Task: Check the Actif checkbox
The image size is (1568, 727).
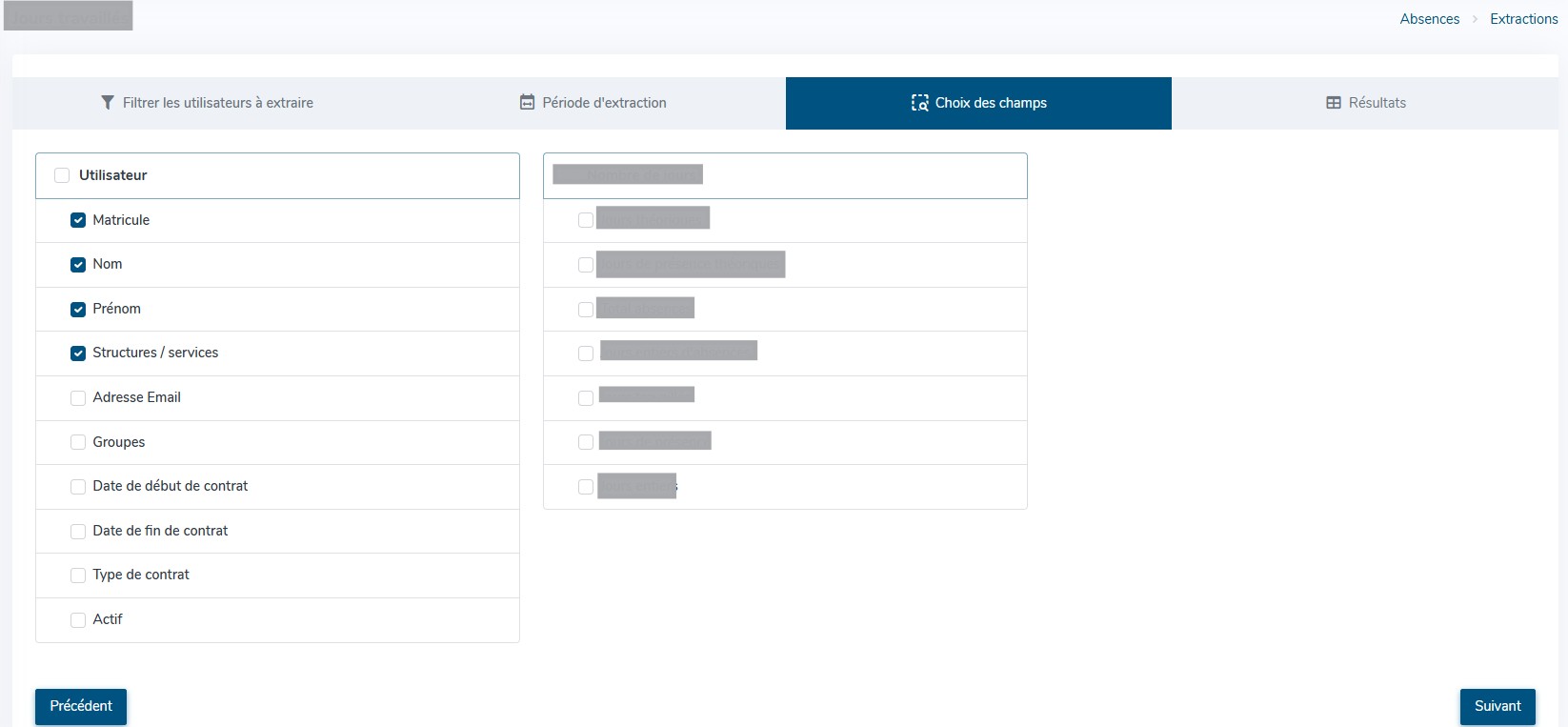Action: click(x=78, y=620)
